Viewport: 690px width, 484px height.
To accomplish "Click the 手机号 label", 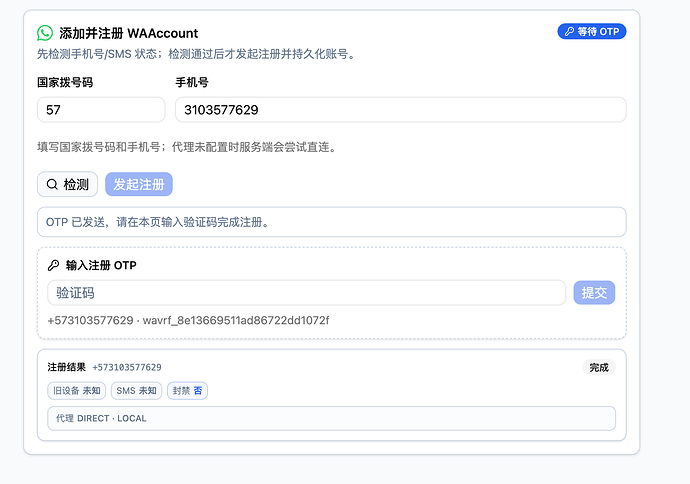I will [x=192, y=82].
